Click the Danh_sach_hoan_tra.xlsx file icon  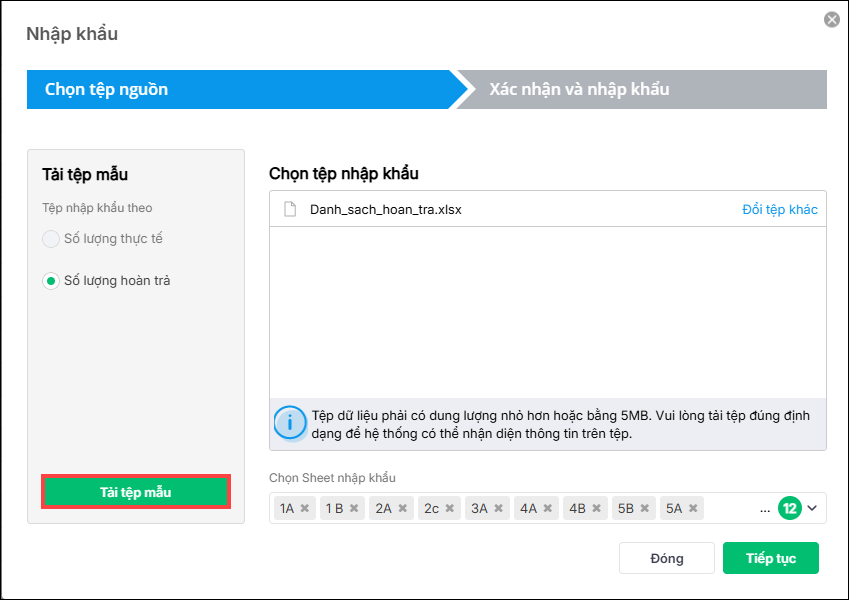[x=290, y=210]
